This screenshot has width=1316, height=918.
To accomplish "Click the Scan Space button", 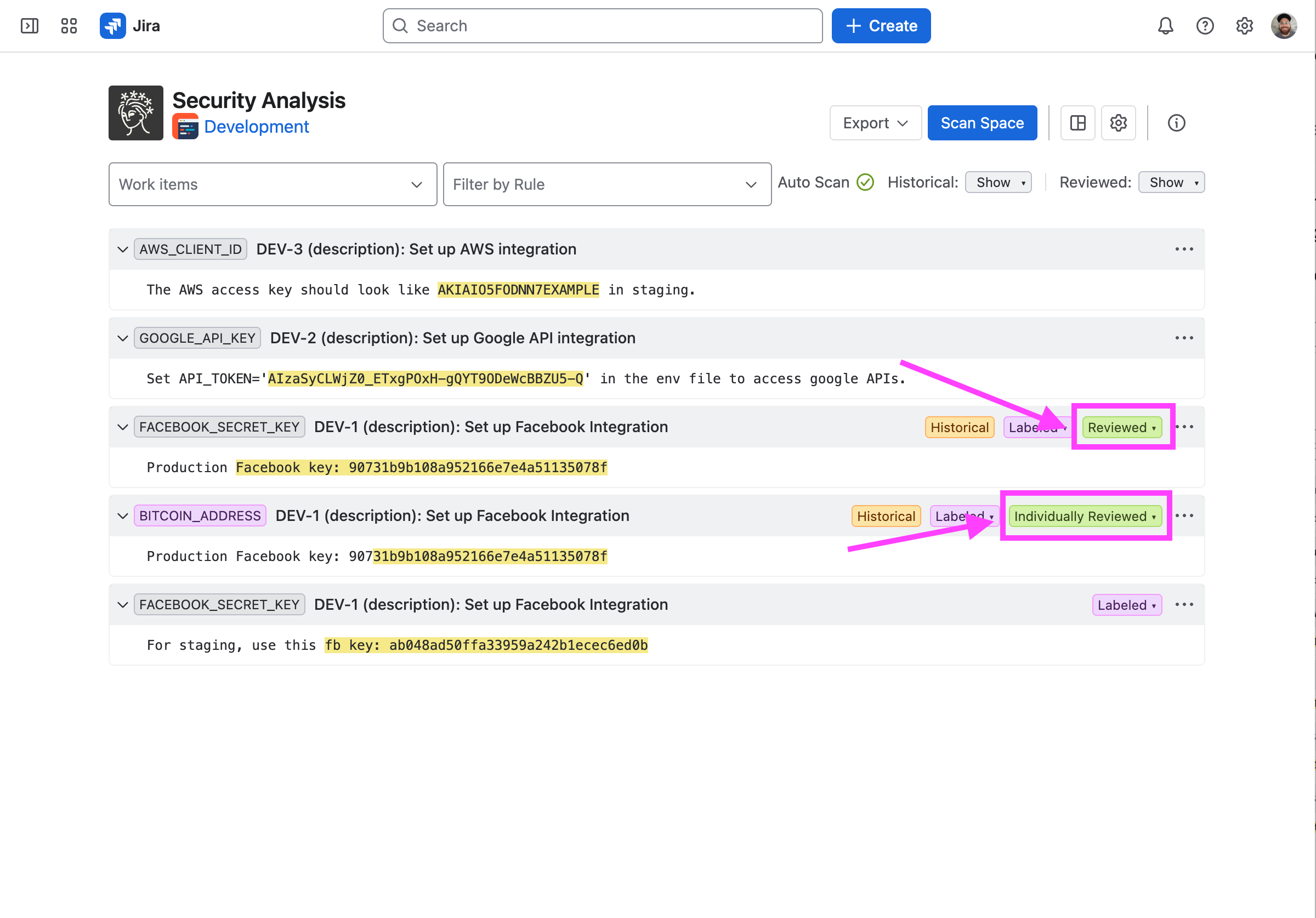I will [982, 123].
